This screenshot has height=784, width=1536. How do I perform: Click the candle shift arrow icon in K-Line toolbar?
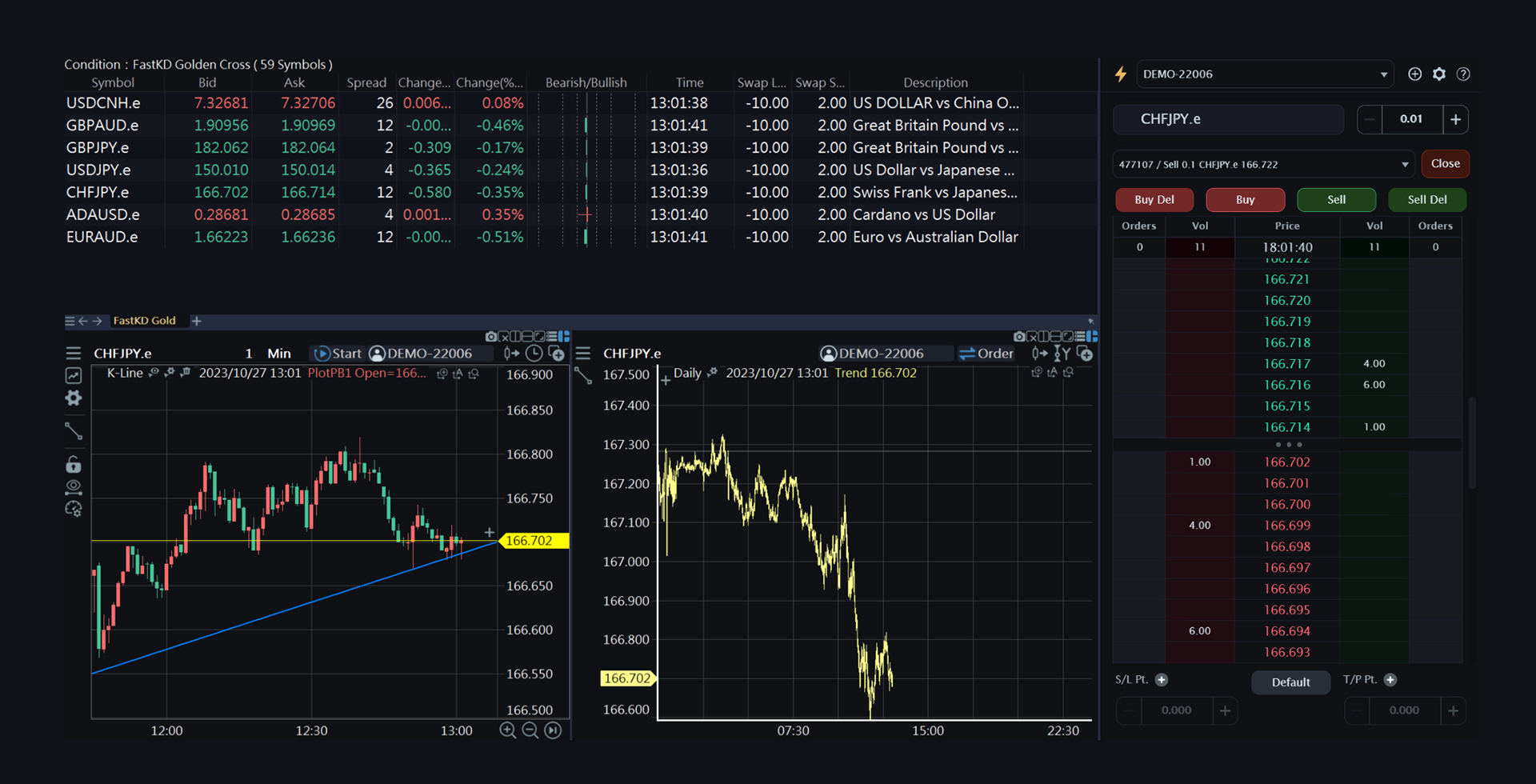click(511, 353)
